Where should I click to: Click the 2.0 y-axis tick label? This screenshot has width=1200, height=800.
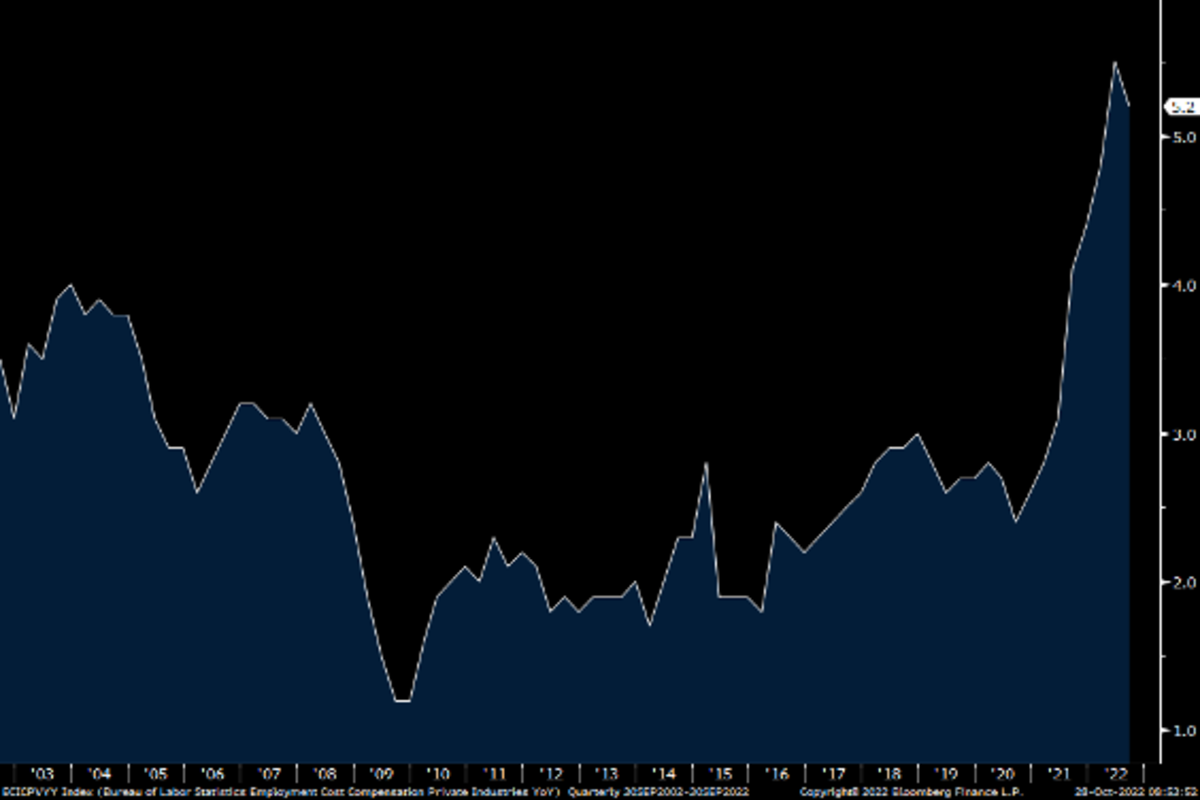point(1185,582)
